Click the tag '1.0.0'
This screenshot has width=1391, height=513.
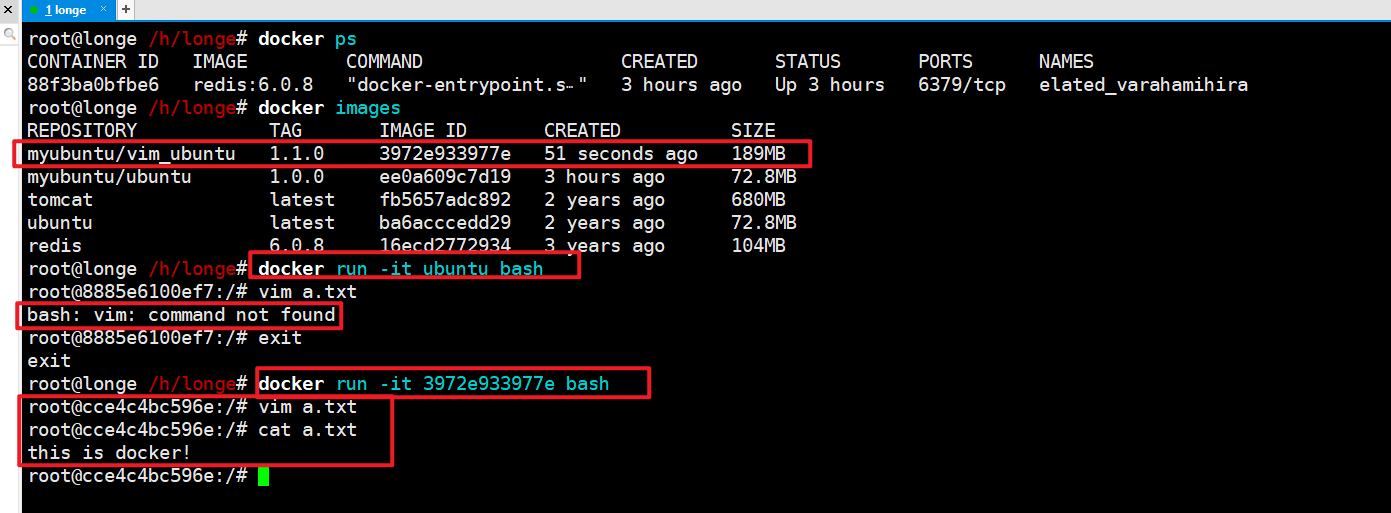pos(296,177)
